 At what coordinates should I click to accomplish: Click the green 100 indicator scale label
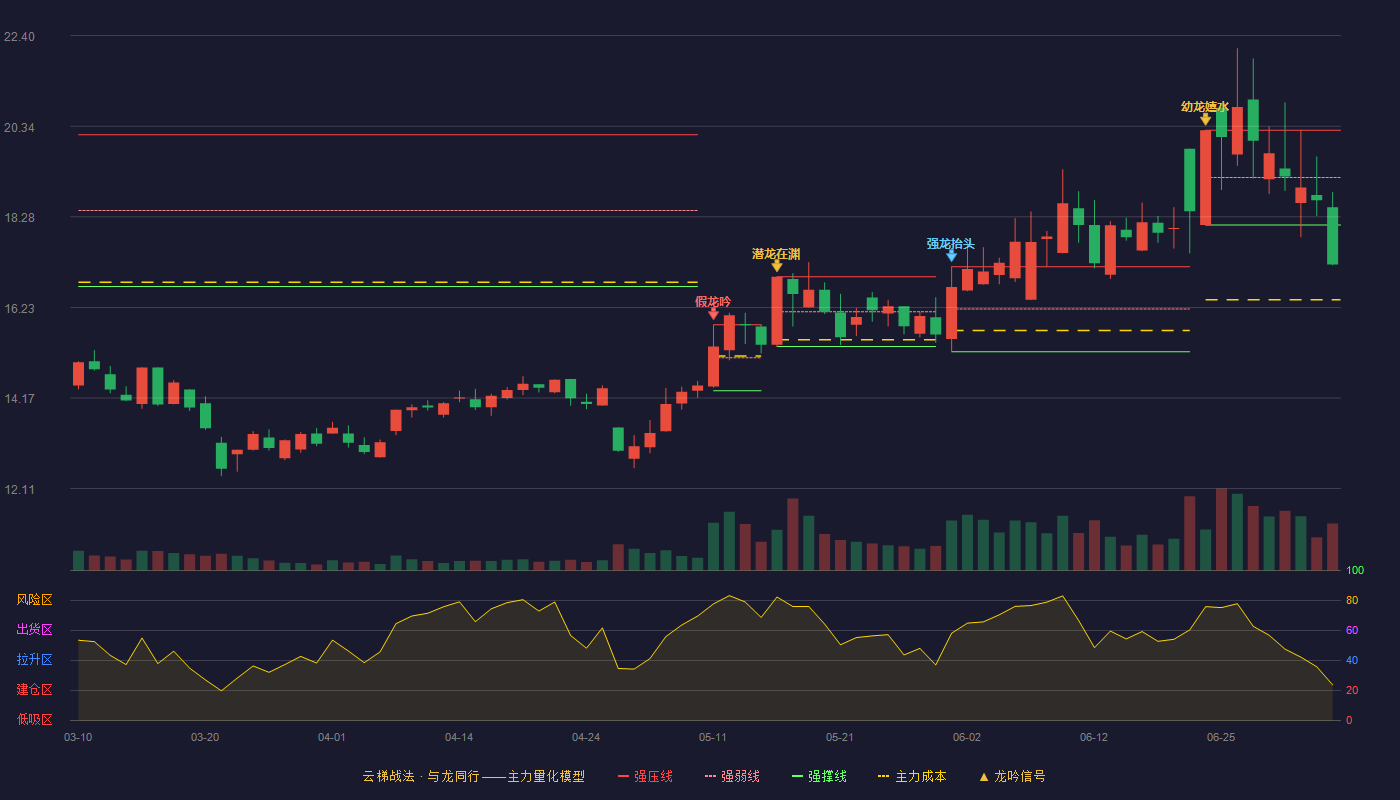pos(1355,571)
